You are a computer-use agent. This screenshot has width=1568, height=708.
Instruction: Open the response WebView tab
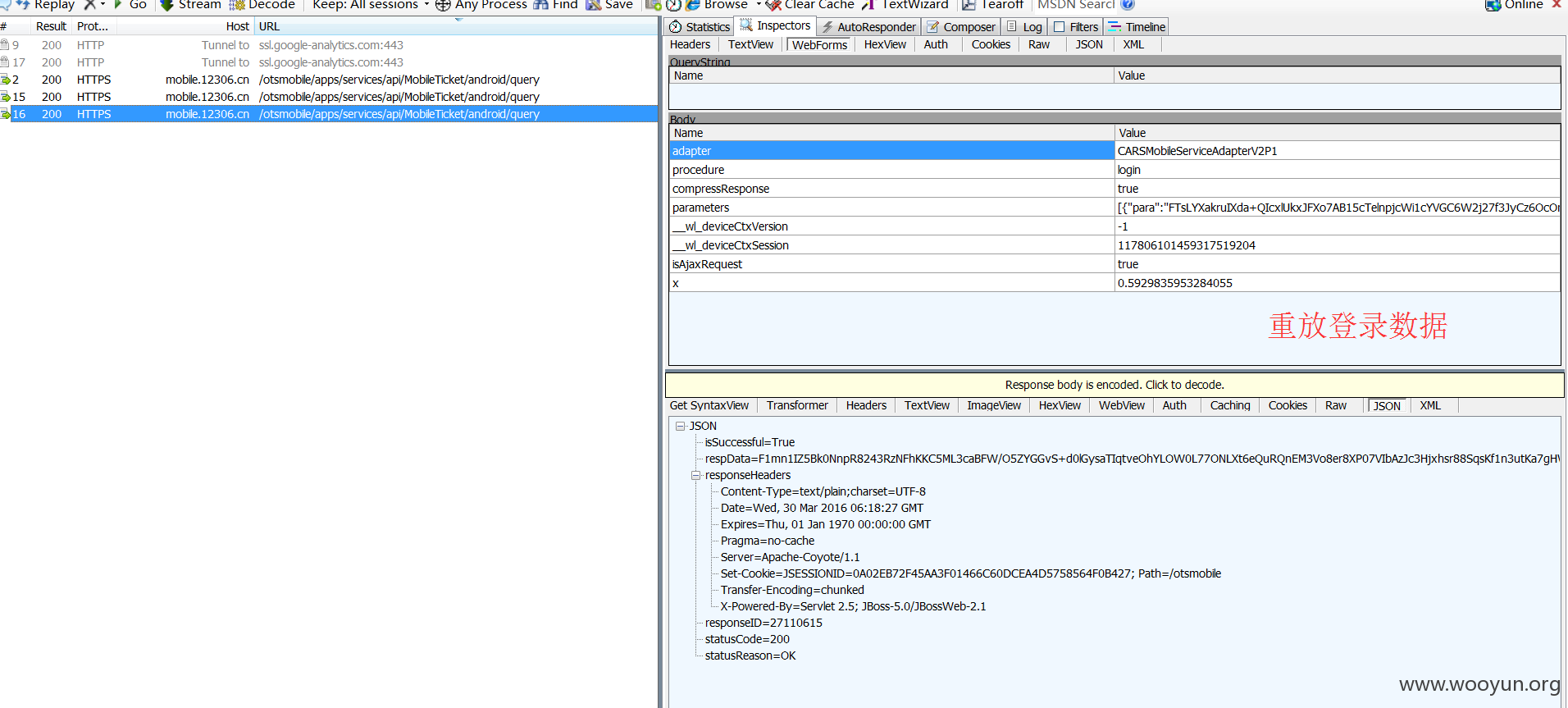1121,405
